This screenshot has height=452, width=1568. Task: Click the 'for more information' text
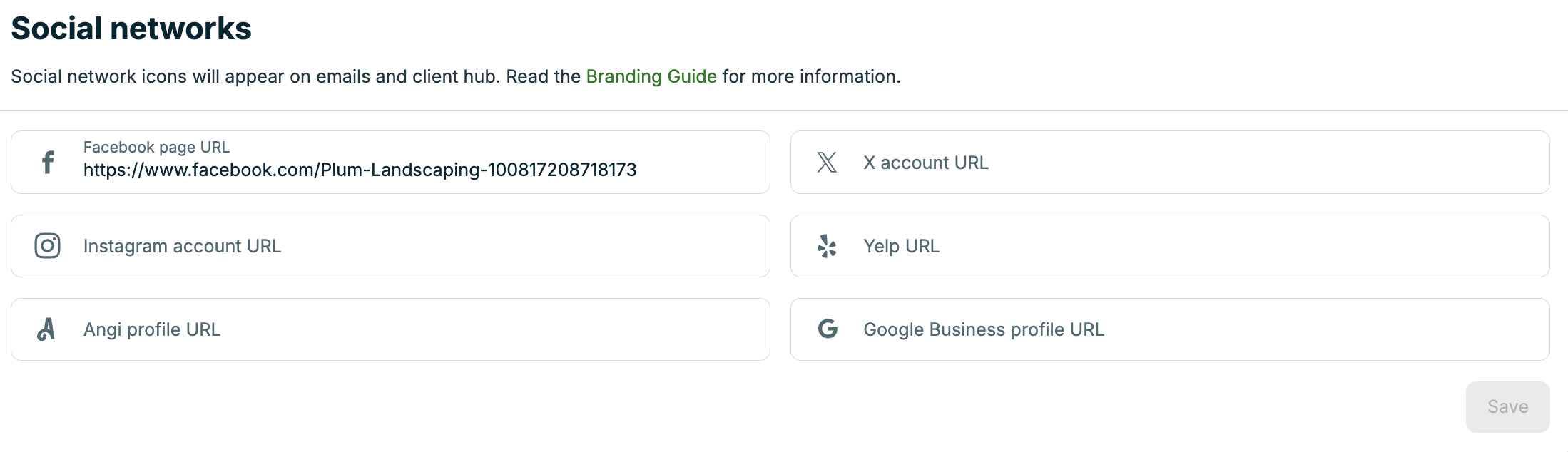811,76
